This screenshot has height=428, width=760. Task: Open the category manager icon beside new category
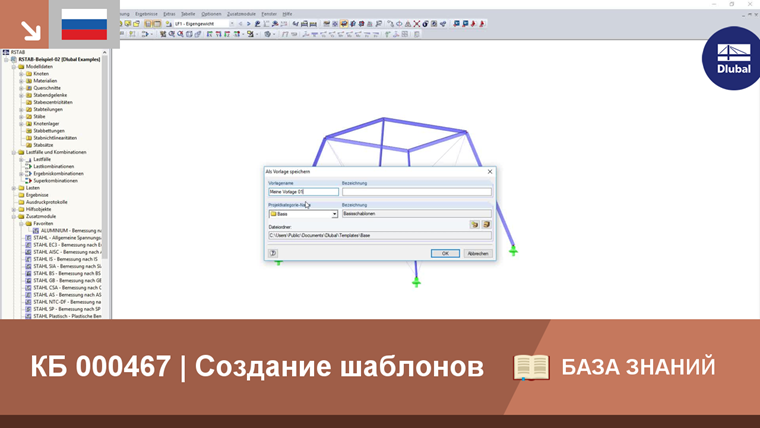pyautogui.click(x=486, y=224)
